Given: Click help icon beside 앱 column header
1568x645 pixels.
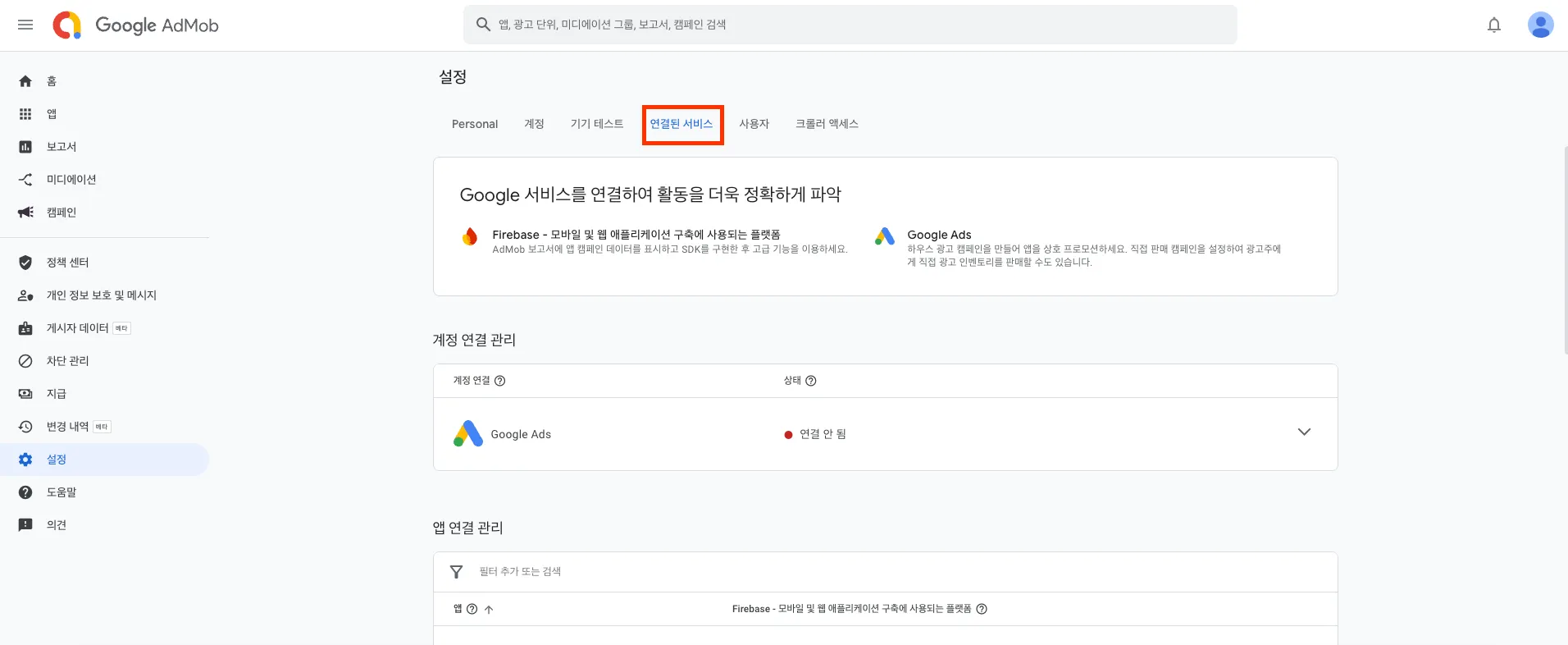Looking at the screenshot, I should [x=472, y=609].
